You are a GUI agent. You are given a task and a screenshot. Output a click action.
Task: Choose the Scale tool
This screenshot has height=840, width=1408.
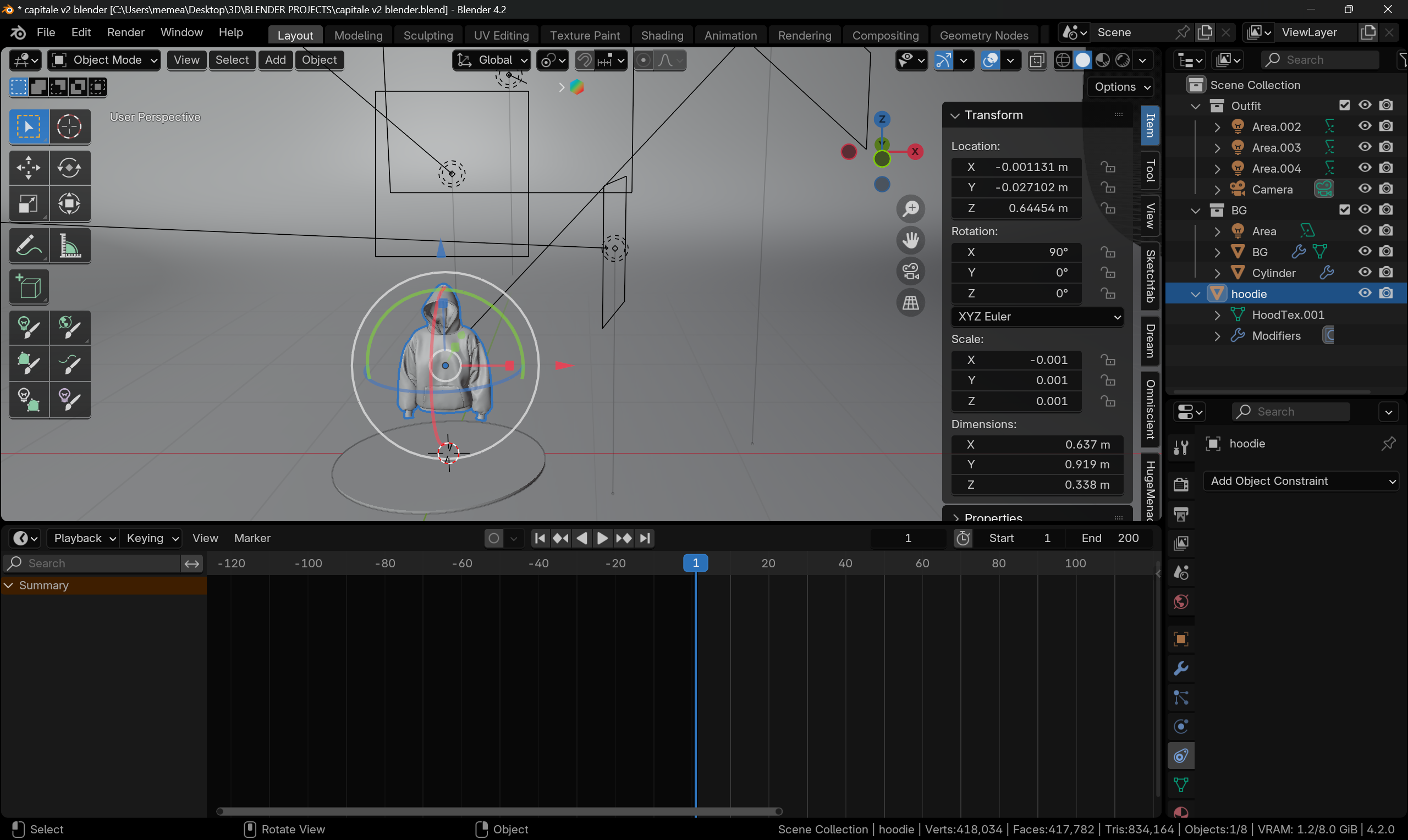click(28, 204)
